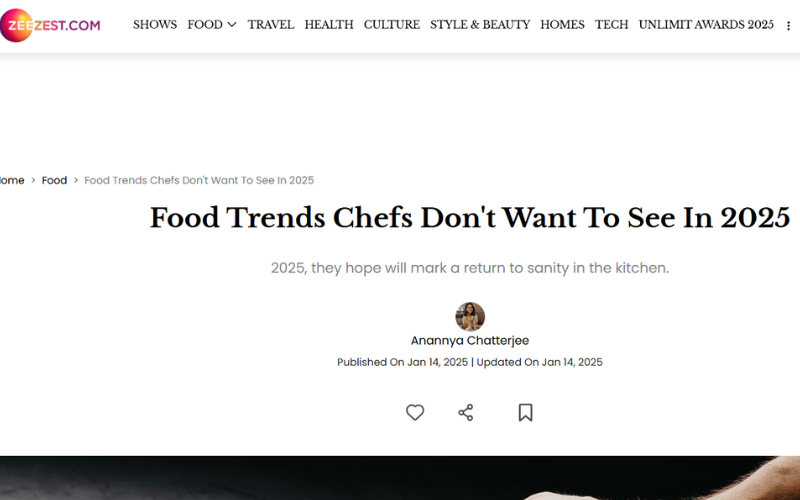
Task: Select Style & Beauty in navigation
Action: (x=480, y=25)
